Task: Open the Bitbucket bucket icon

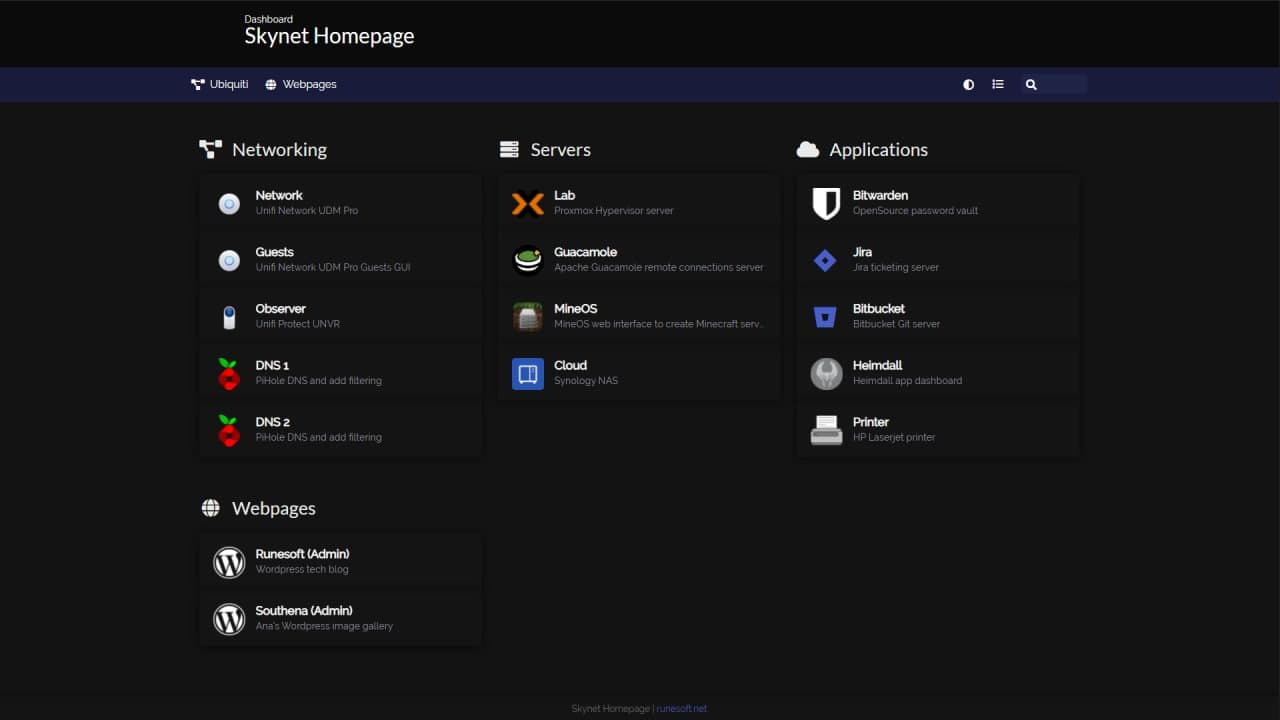Action: [x=825, y=317]
